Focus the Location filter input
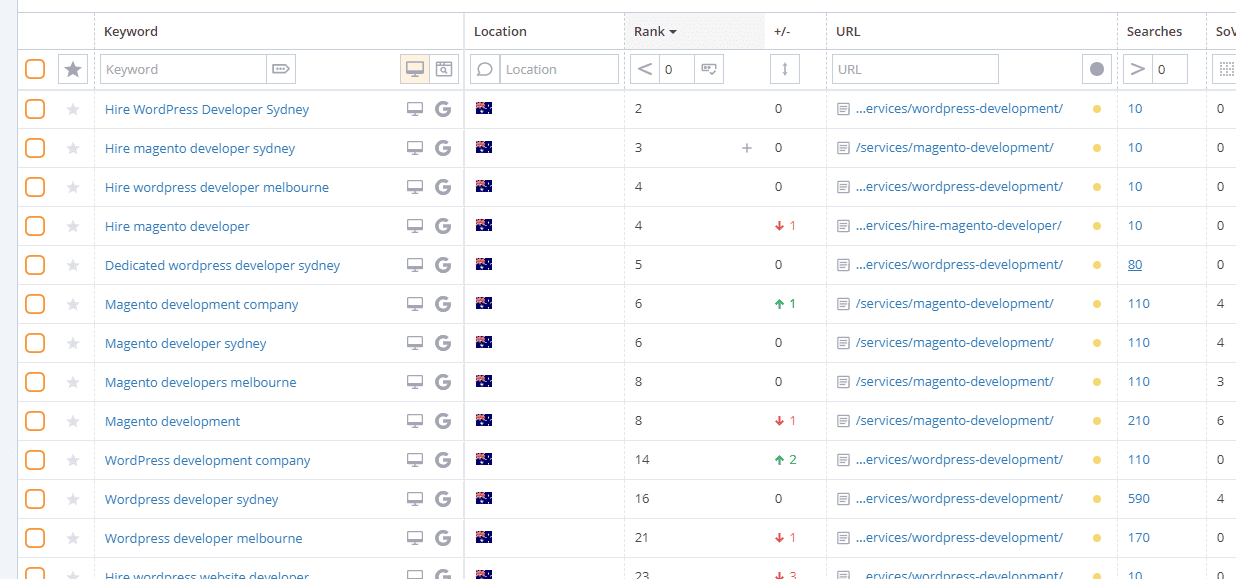1236x579 pixels. 559,69
